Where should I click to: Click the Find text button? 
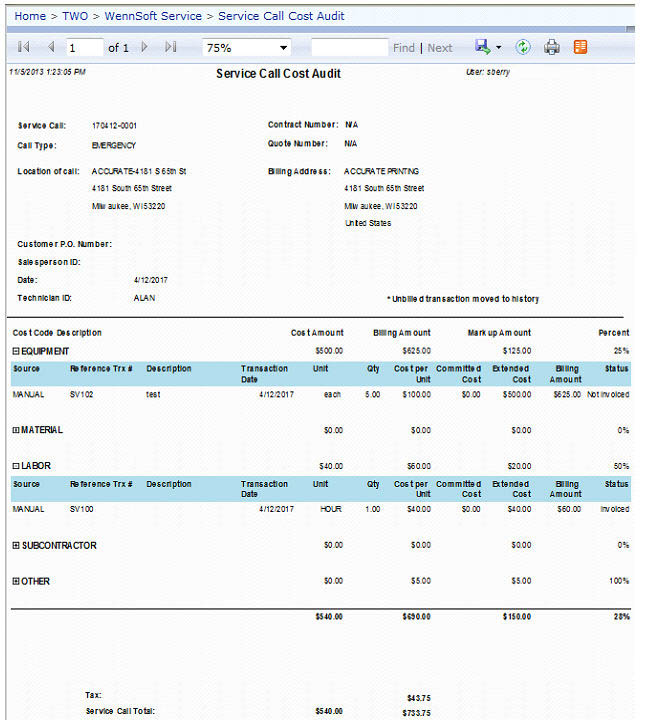point(403,48)
